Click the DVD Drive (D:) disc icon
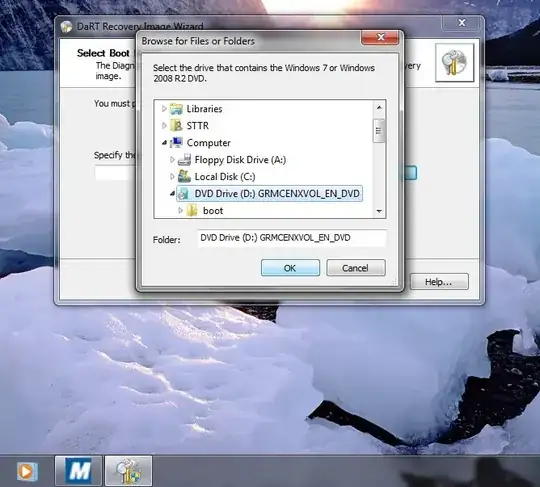The width and height of the screenshot is (540, 487). [x=185, y=194]
